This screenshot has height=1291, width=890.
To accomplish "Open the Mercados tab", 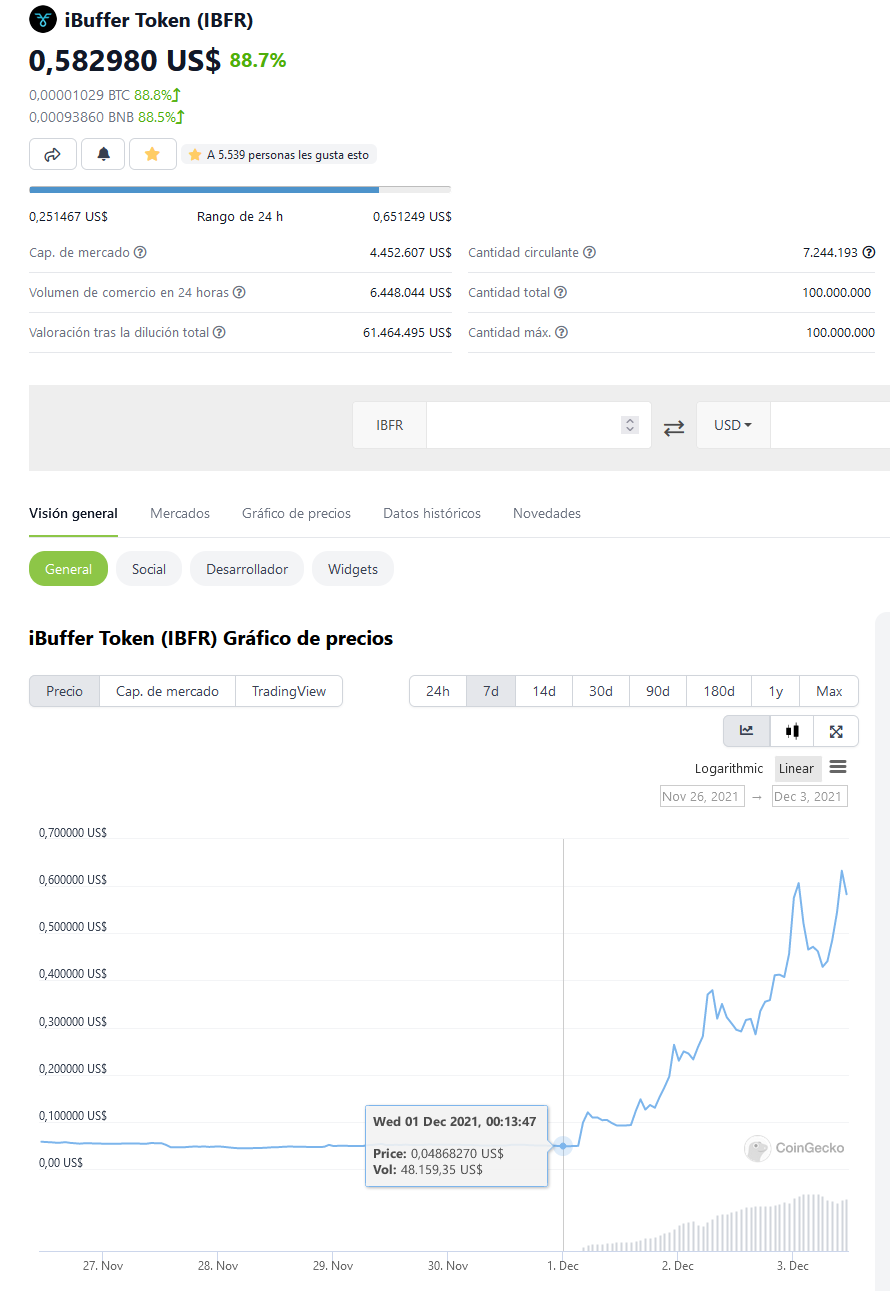I will 180,513.
